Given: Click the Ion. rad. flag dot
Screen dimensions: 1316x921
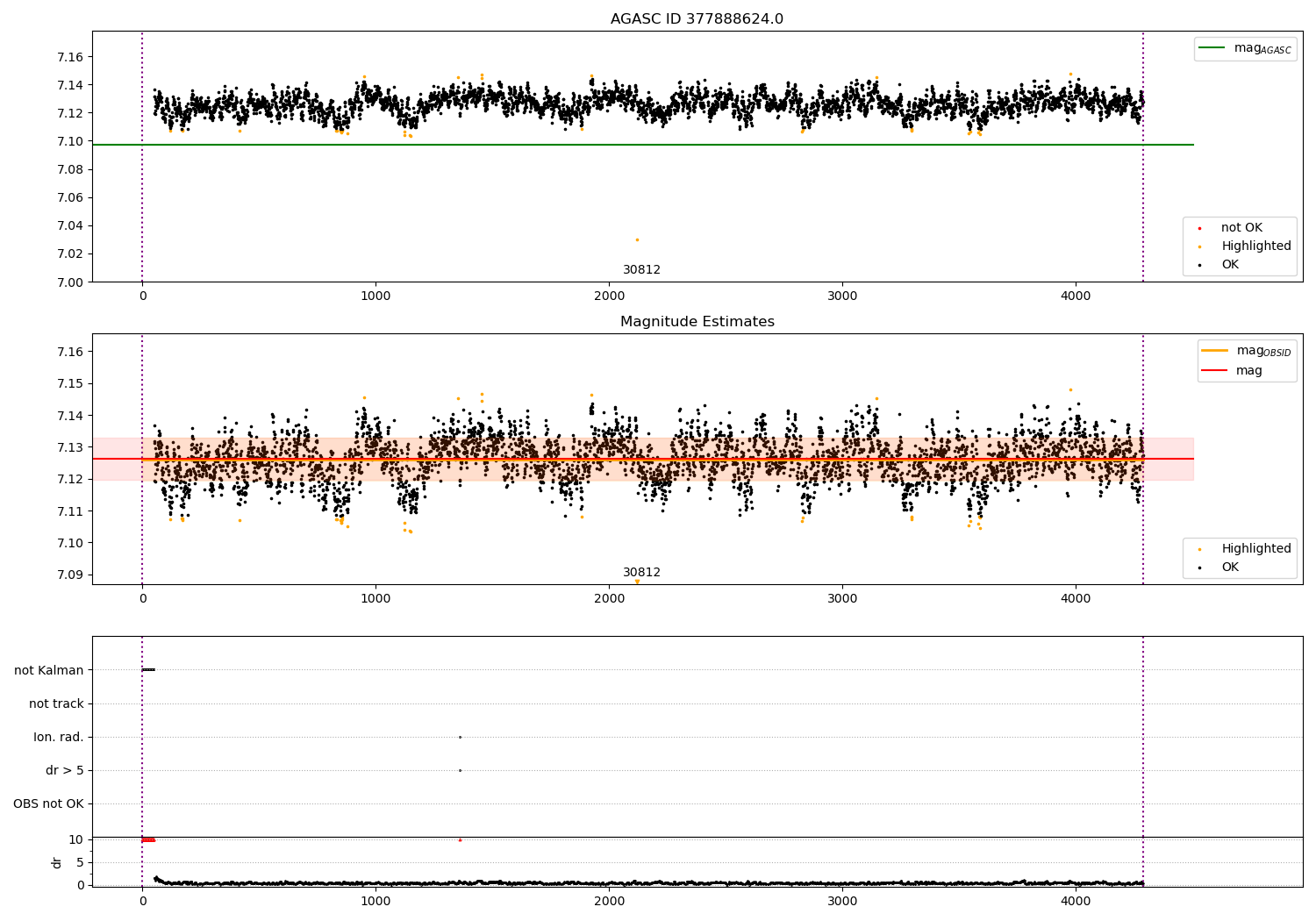Looking at the screenshot, I should click(460, 737).
